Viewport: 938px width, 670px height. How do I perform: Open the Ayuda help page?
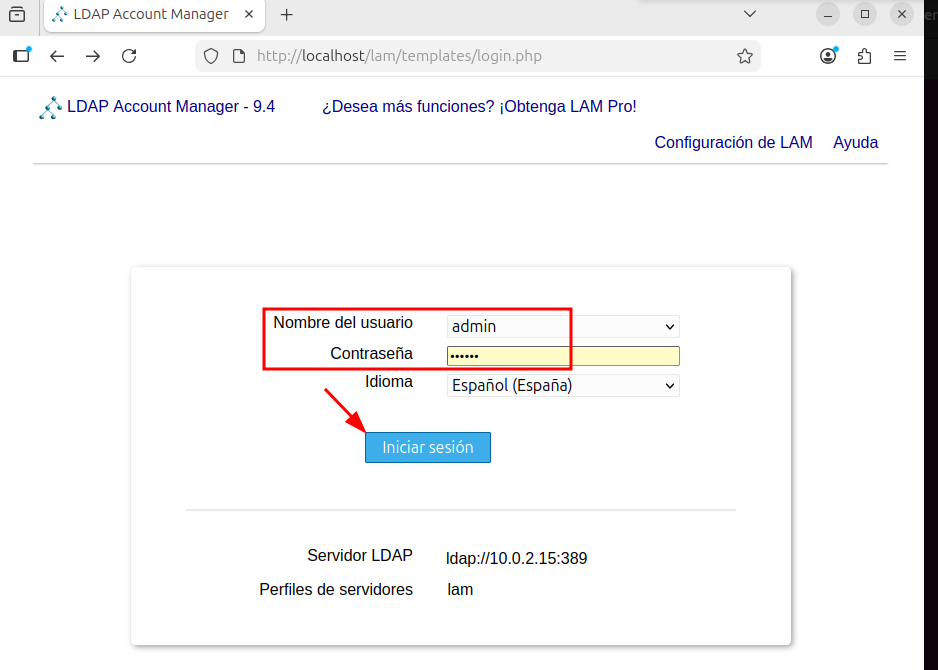(x=855, y=142)
